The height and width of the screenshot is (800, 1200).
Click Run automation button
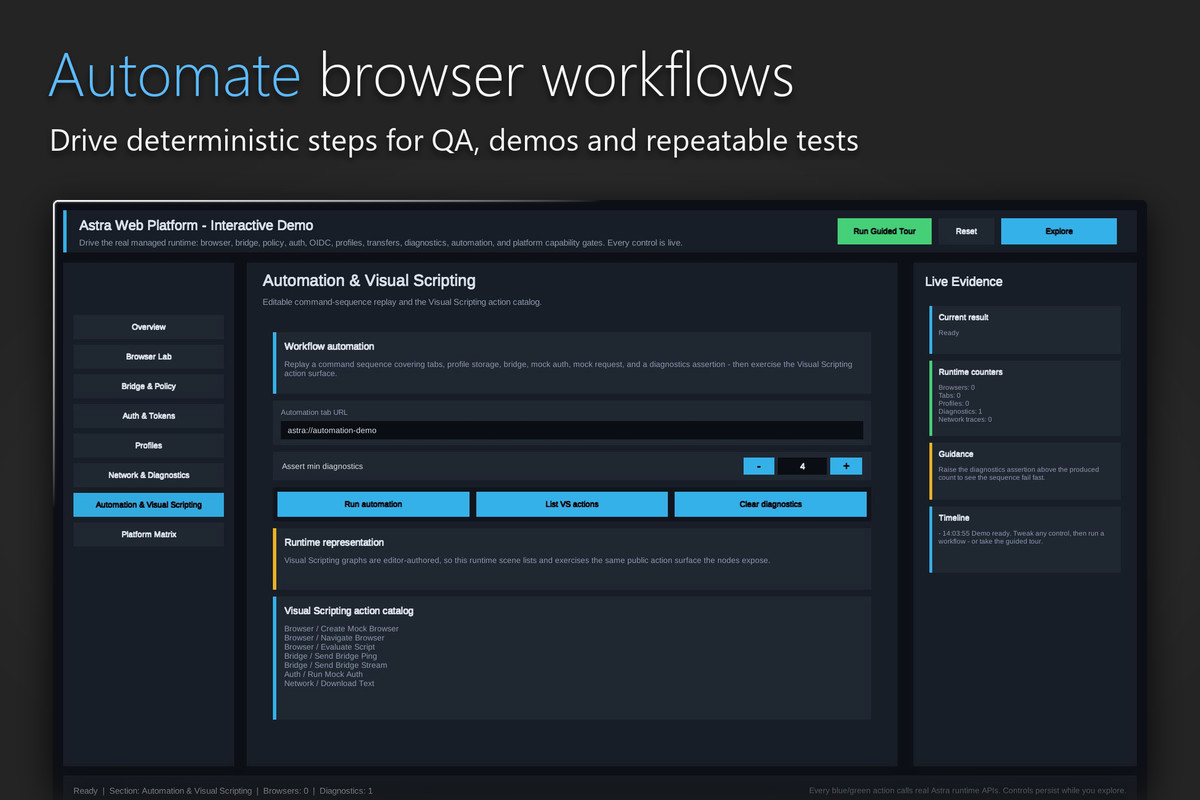point(373,504)
